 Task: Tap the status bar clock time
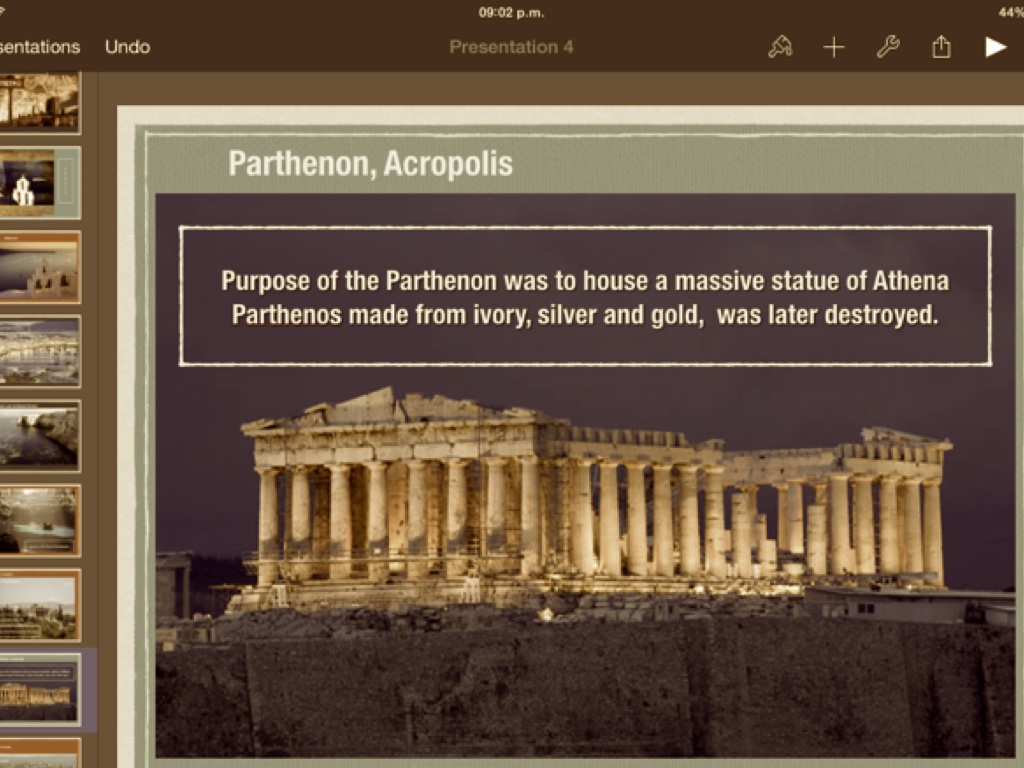tap(511, 12)
